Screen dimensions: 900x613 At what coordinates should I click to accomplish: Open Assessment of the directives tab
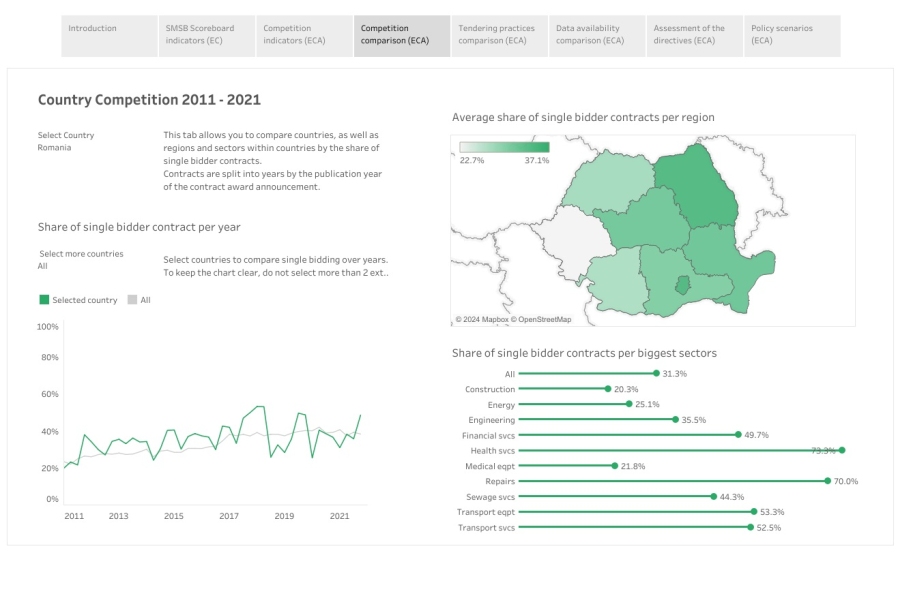[x=694, y=35]
